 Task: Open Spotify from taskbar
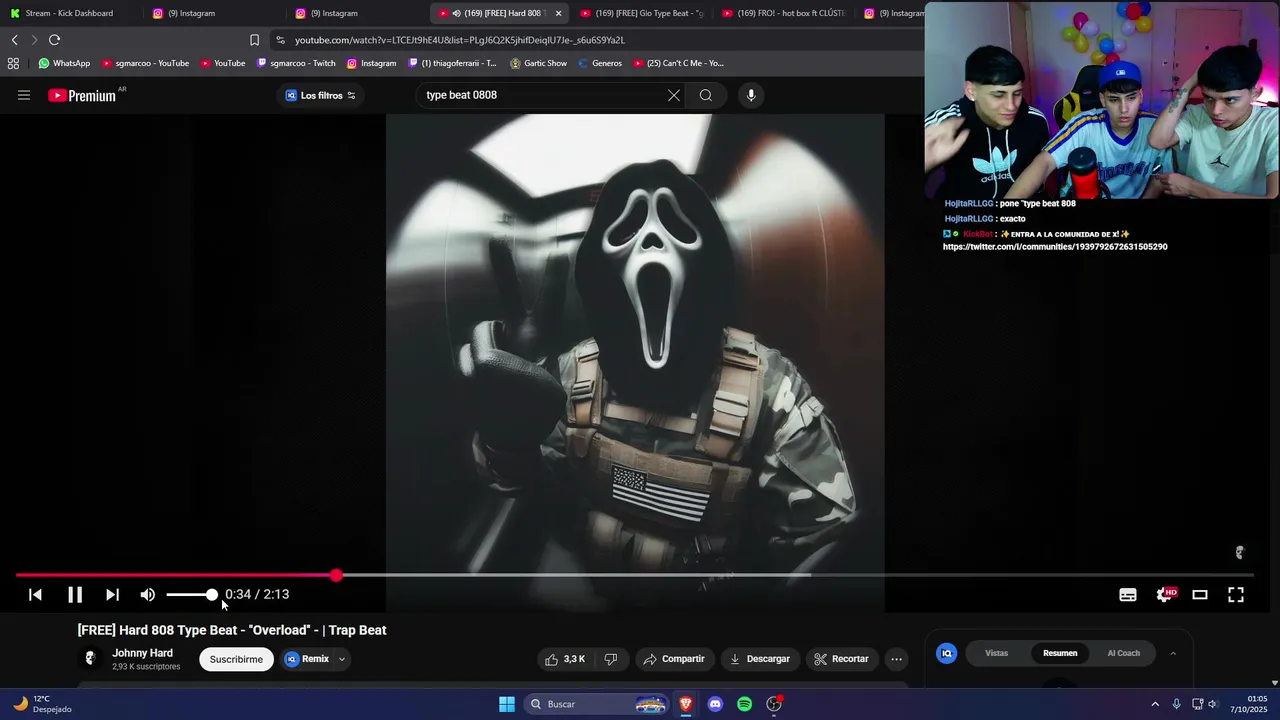(744, 704)
